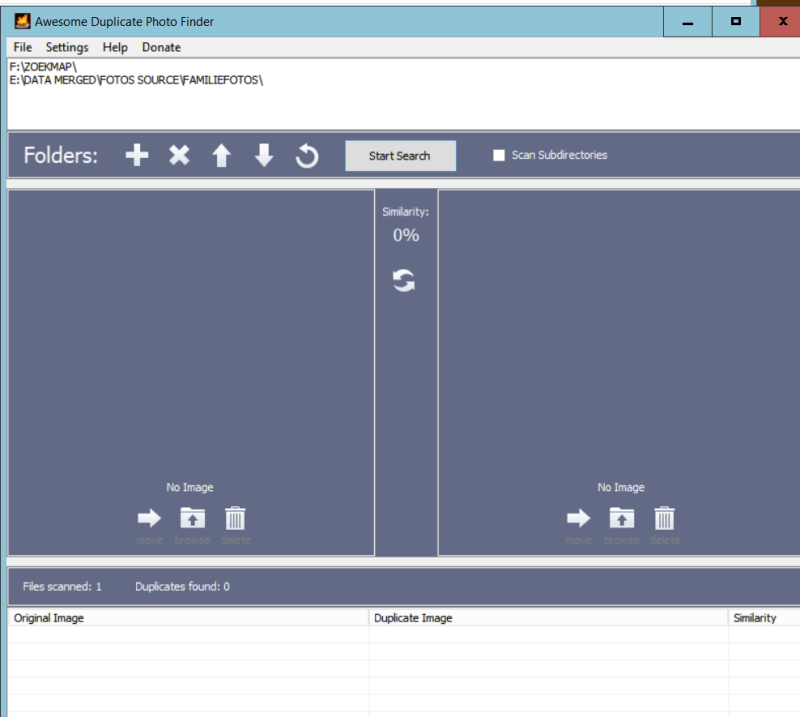Open the File menu
Image resolution: width=800 pixels, height=717 pixels.
[23, 47]
